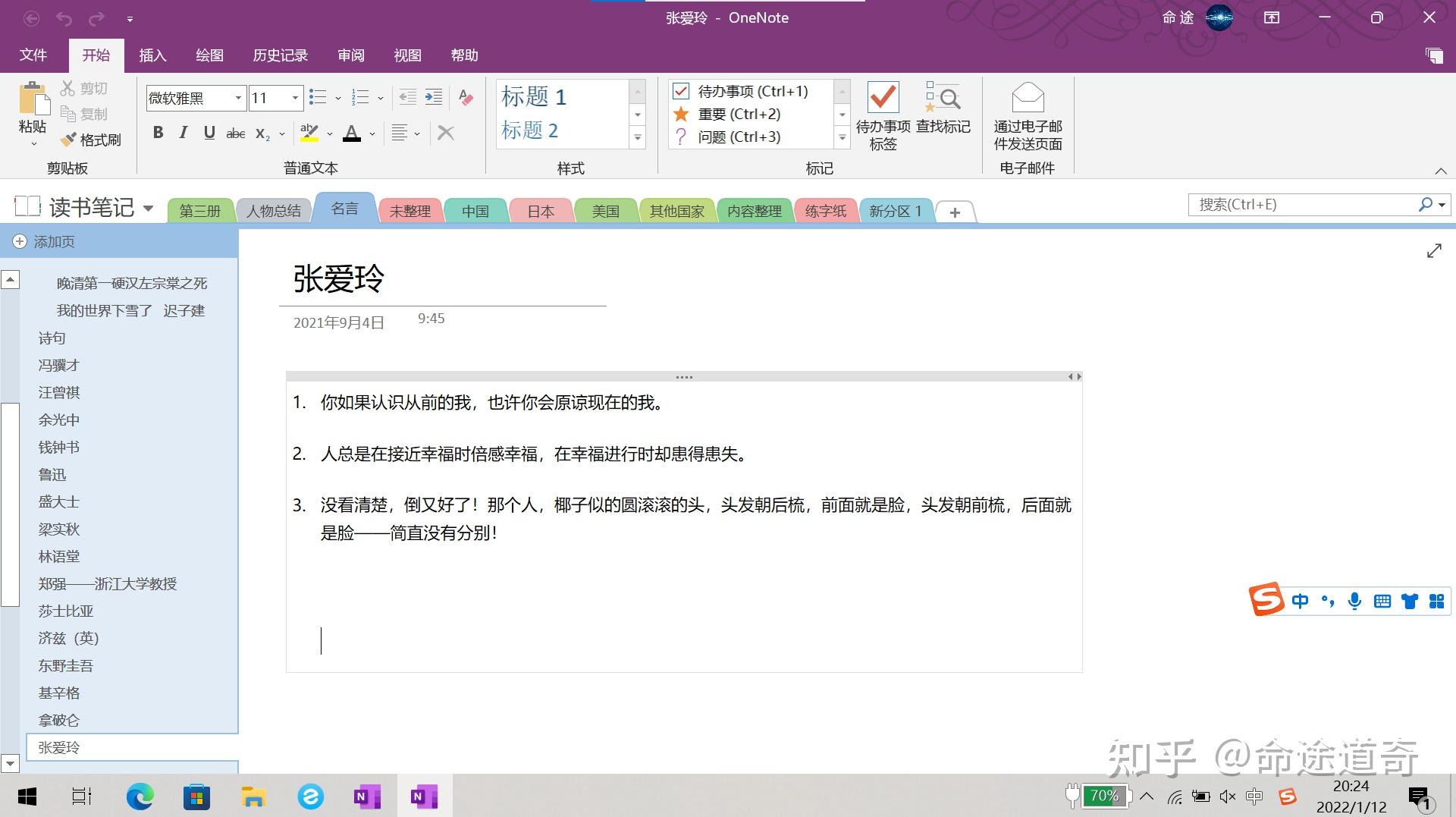The width and height of the screenshot is (1456, 817).
Task: Click the clear formatting eraser icon
Action: coord(466,97)
